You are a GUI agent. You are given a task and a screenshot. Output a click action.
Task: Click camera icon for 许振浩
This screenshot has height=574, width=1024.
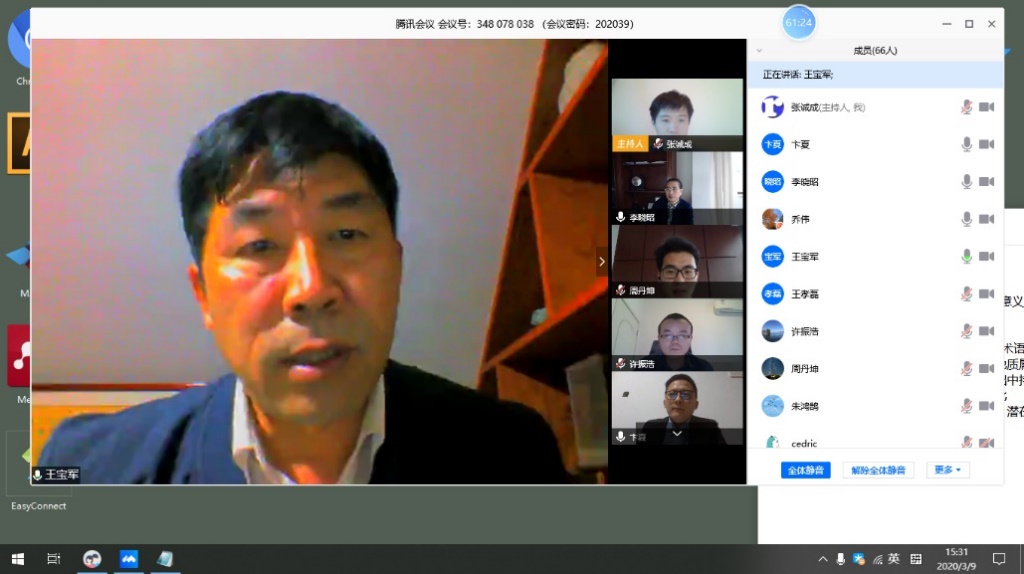[x=986, y=331]
